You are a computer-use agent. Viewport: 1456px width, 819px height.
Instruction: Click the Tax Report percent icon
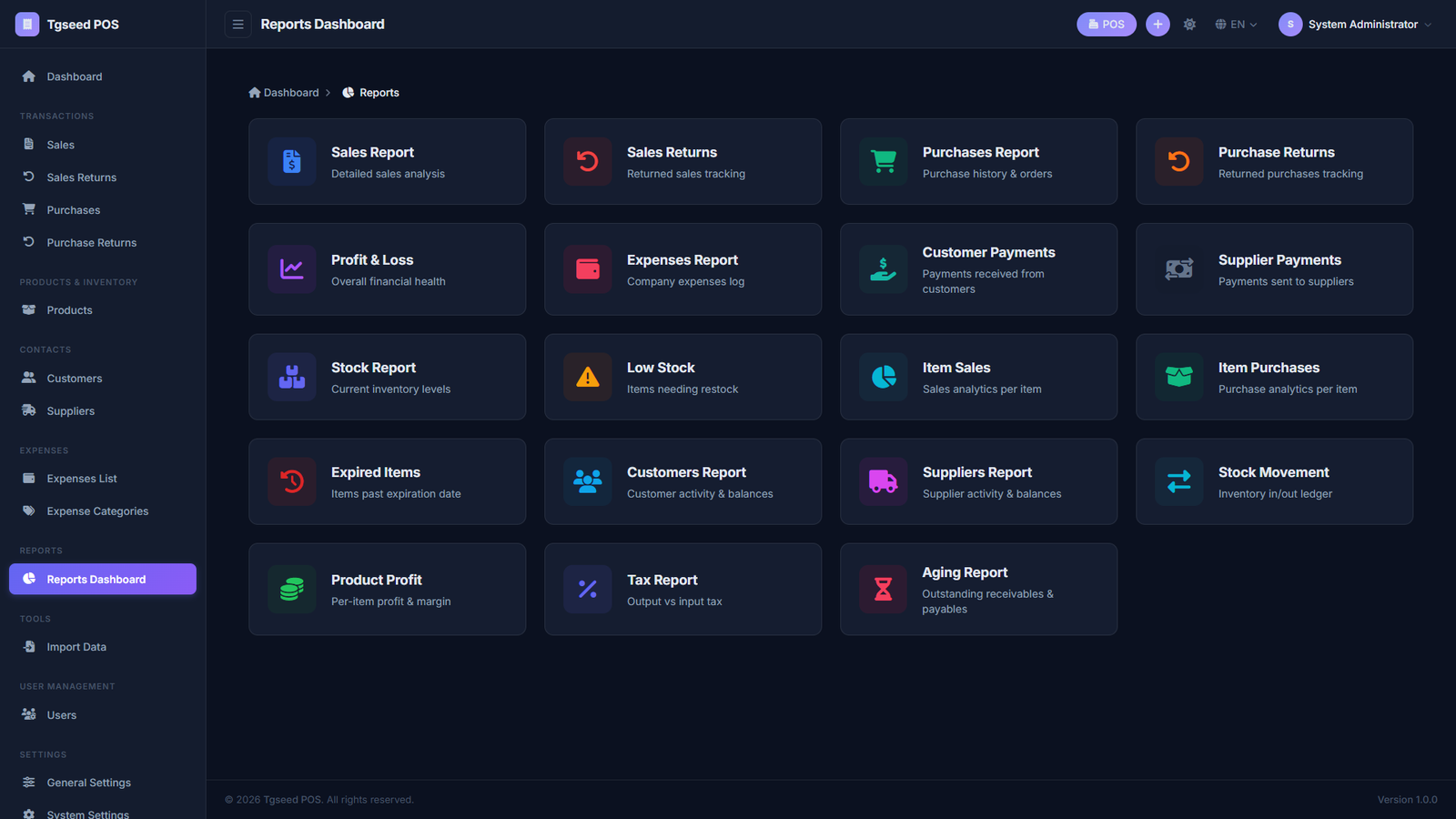click(x=588, y=590)
